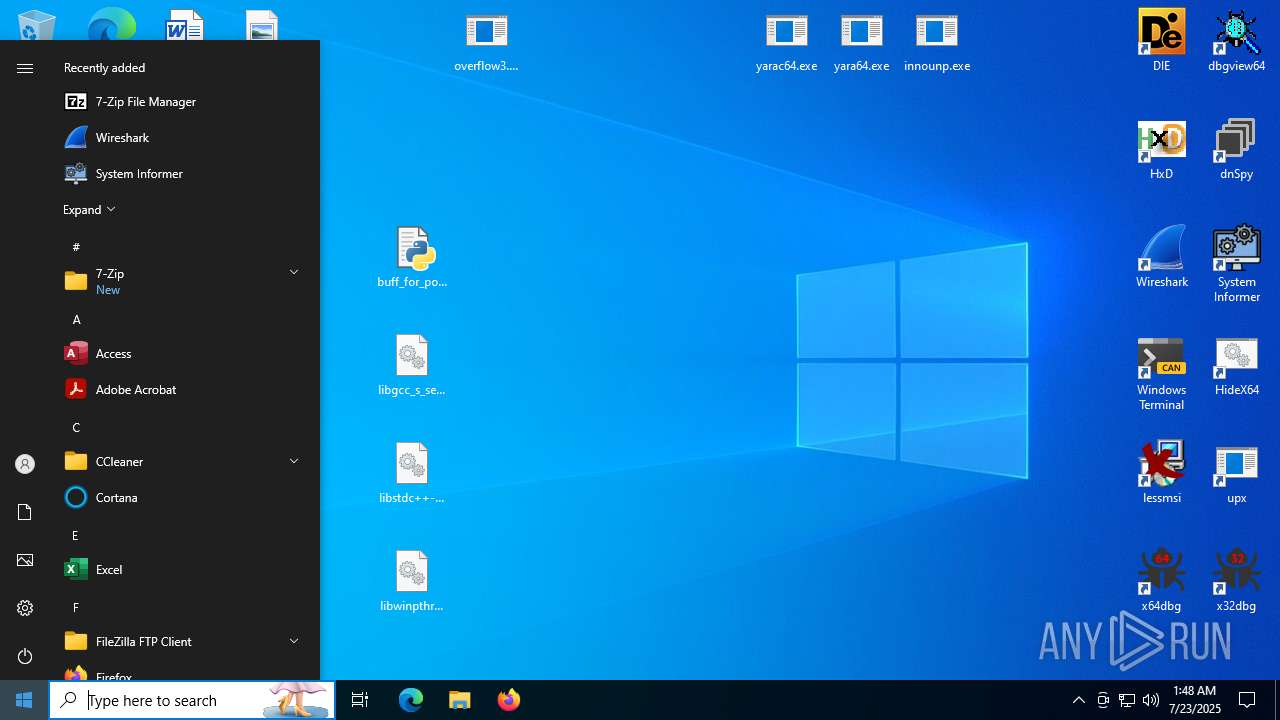
Task: Launch Wireshark from the Start menu list
Action: coord(184,137)
